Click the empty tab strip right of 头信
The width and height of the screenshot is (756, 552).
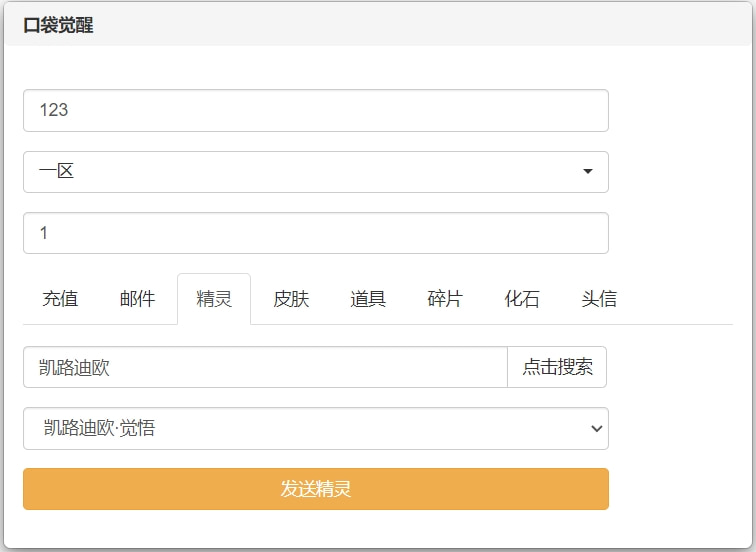(x=685, y=299)
